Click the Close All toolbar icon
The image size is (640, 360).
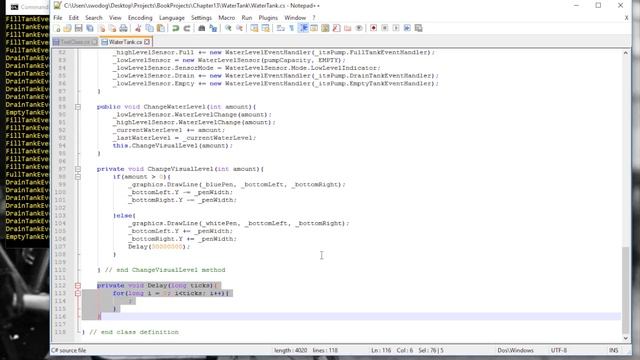pyautogui.click(x=112, y=28)
